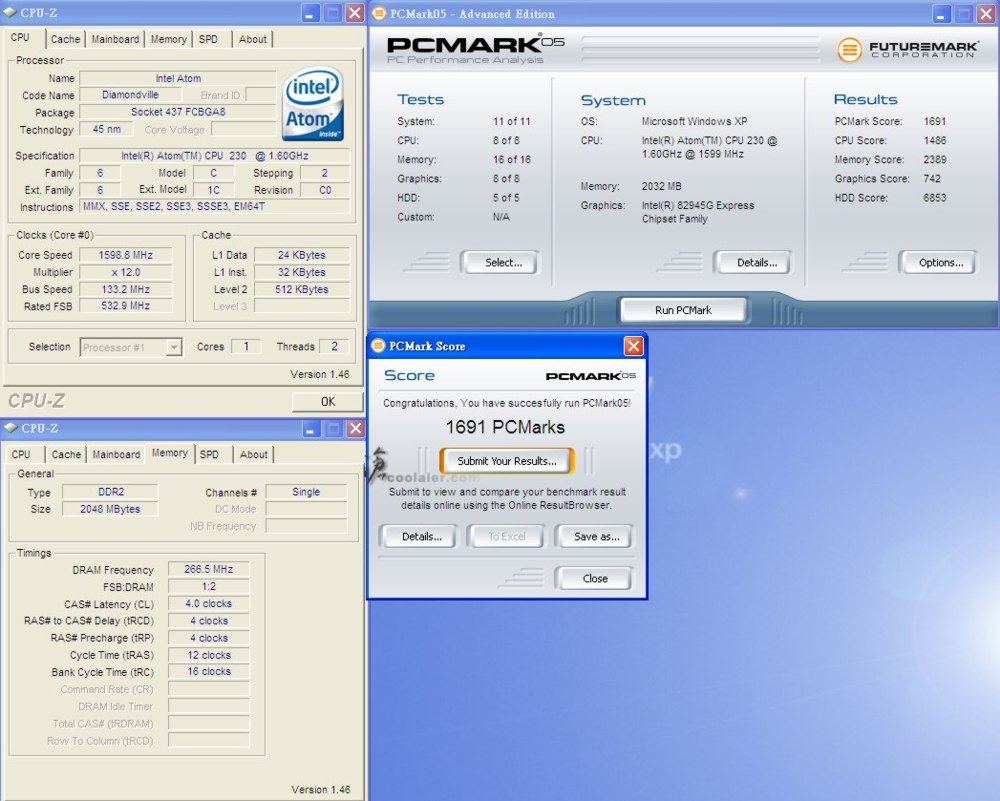The width and height of the screenshot is (1000, 801).
Task: Select CPU tab in lower CPU-Z window
Action: 21,454
